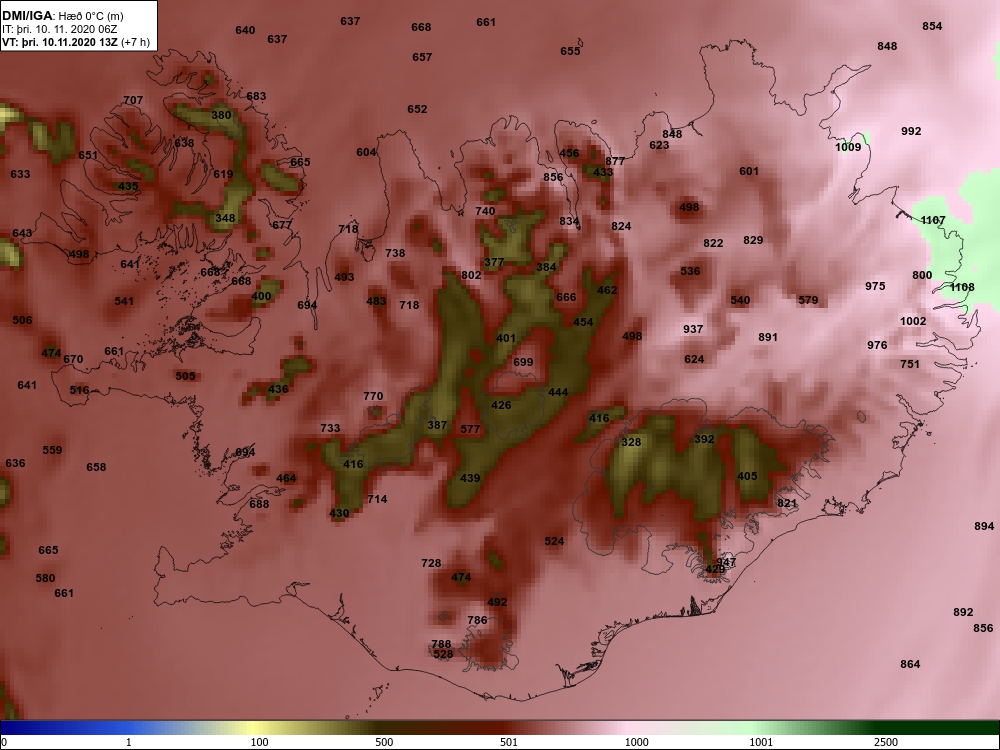Select the map value '524'

pyautogui.click(x=554, y=541)
